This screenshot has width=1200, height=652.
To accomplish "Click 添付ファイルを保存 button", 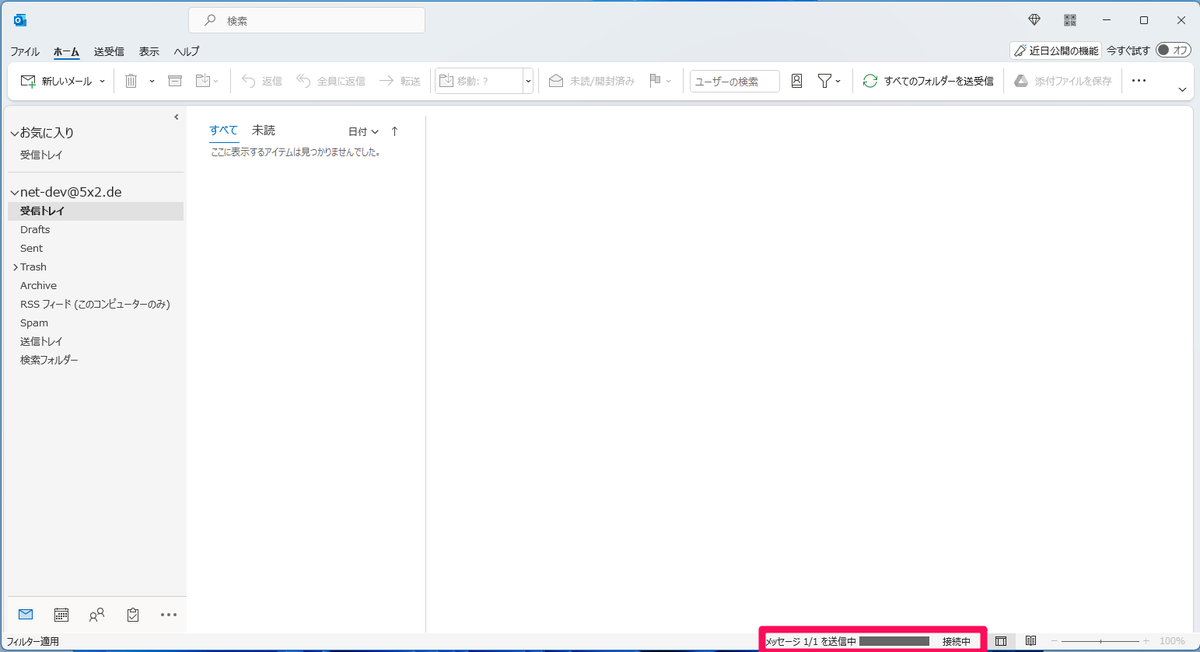I will [1063, 81].
